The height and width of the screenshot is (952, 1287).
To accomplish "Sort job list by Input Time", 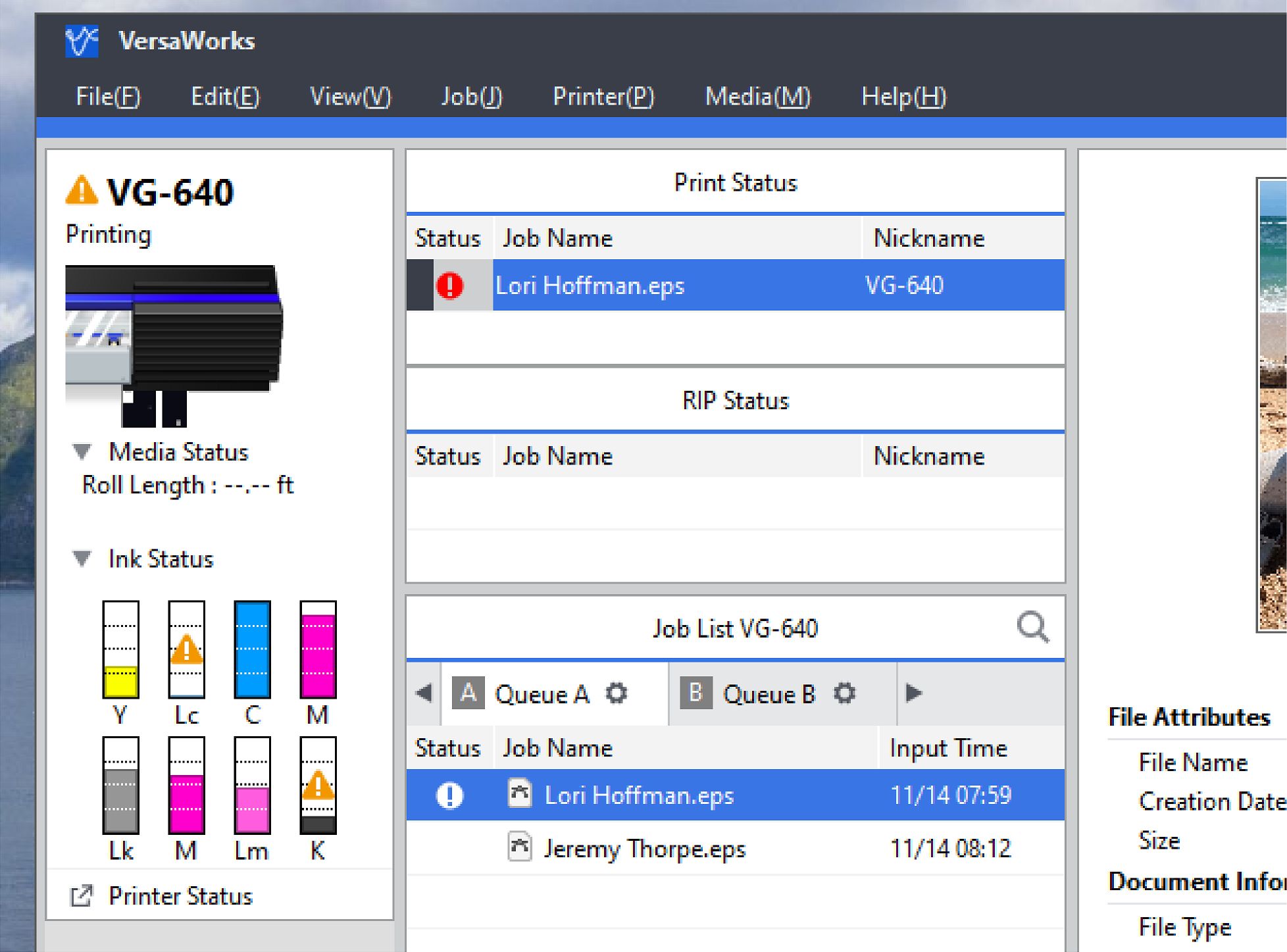I will click(x=972, y=748).
